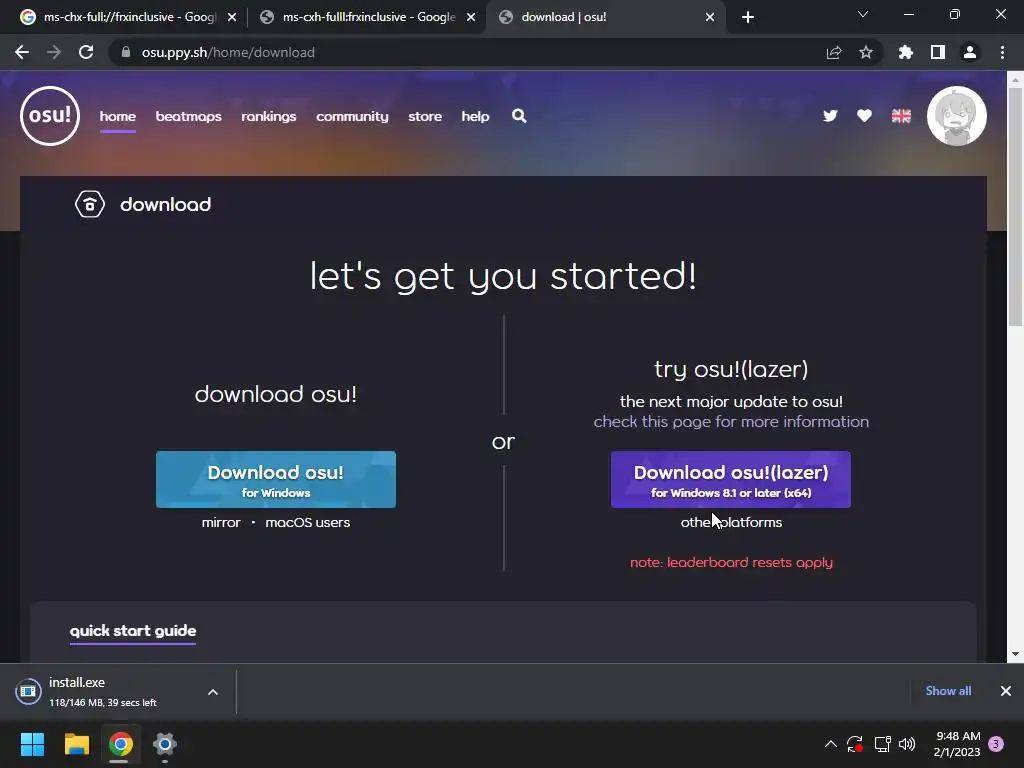Open the help menu item
Image resolution: width=1024 pixels, height=768 pixels.
coord(475,116)
